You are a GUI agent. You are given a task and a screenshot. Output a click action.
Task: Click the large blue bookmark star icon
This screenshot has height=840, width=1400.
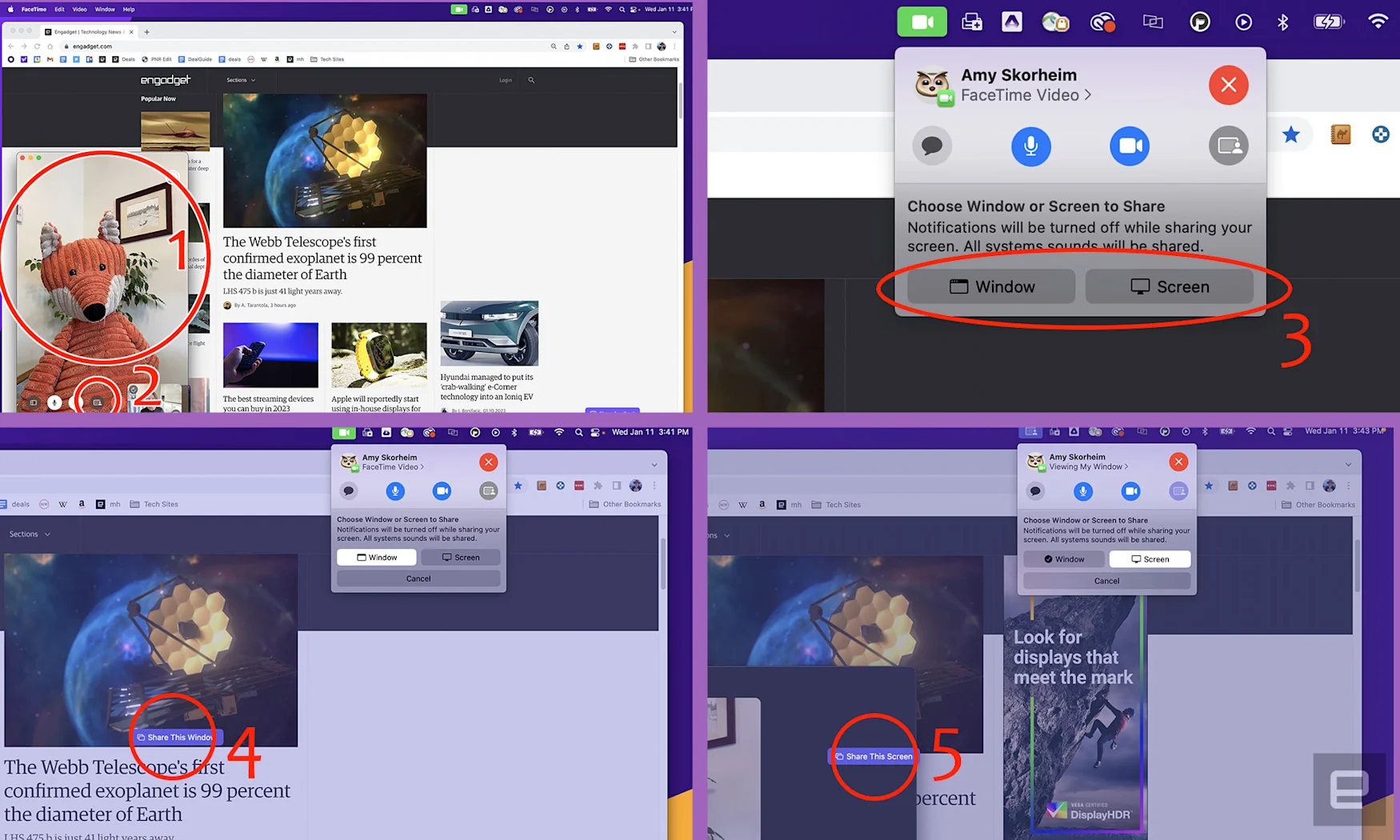point(1290,135)
